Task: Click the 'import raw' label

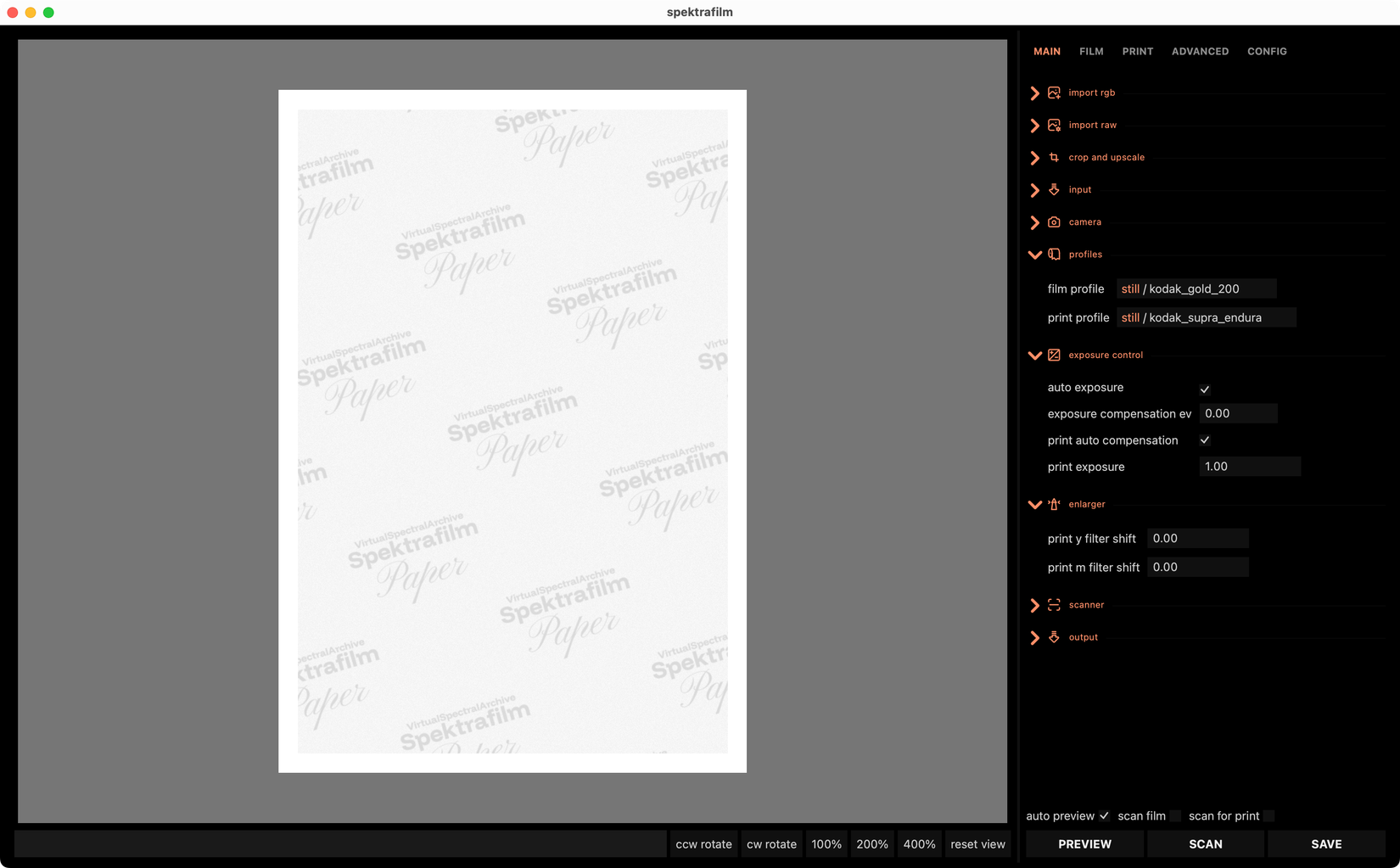Action: pos(1093,125)
